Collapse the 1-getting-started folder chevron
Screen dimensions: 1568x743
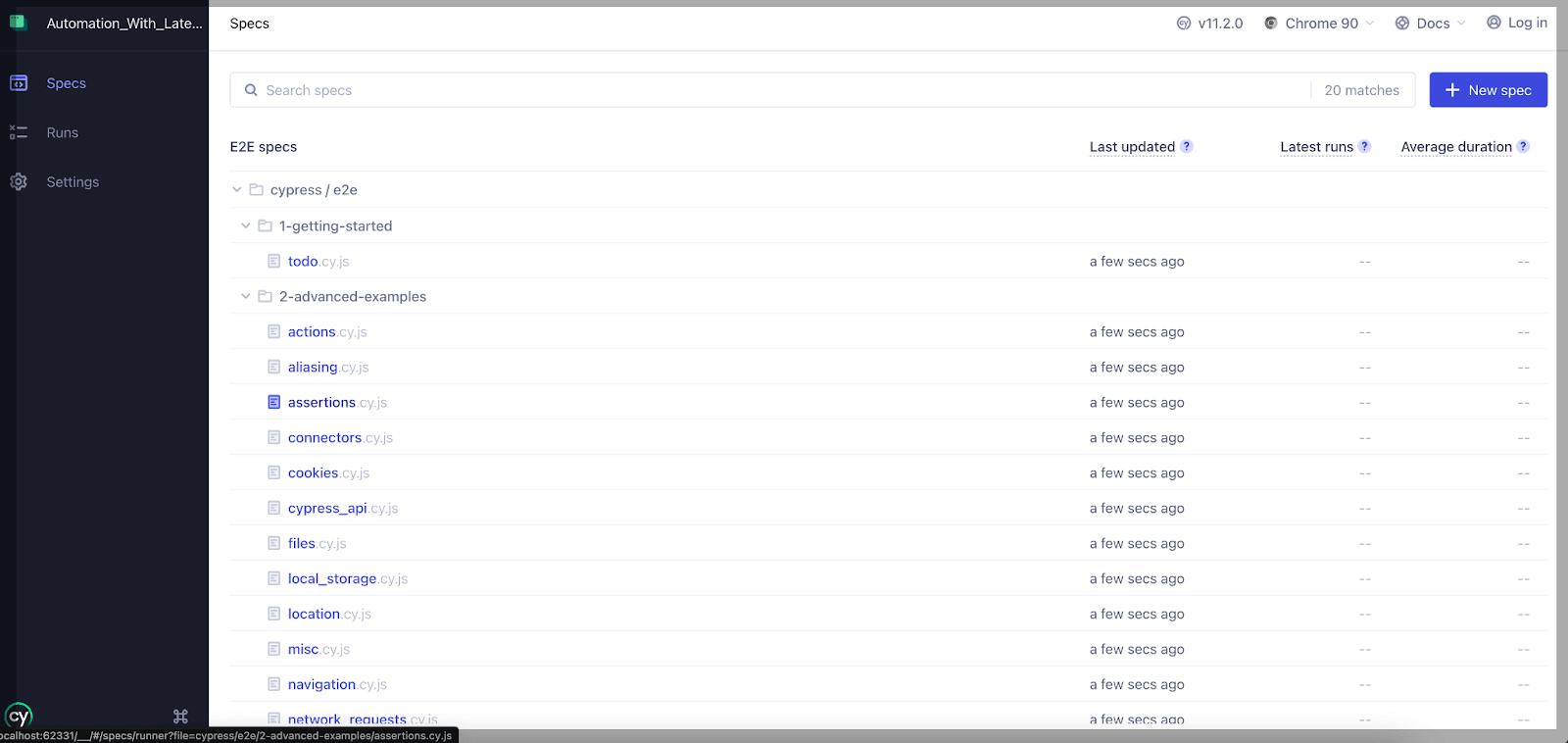pos(246,225)
